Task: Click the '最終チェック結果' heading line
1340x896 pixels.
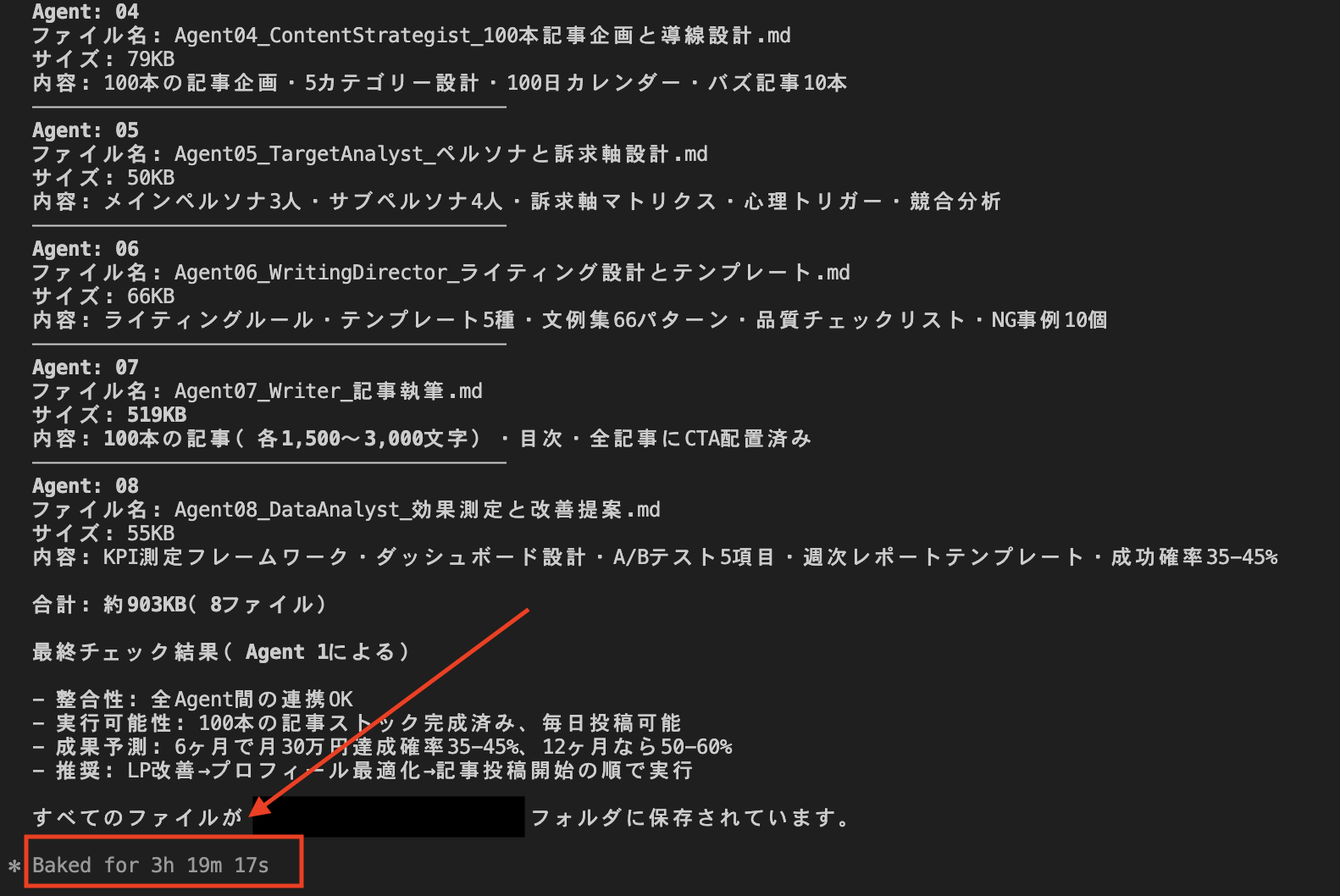Action: point(221,652)
